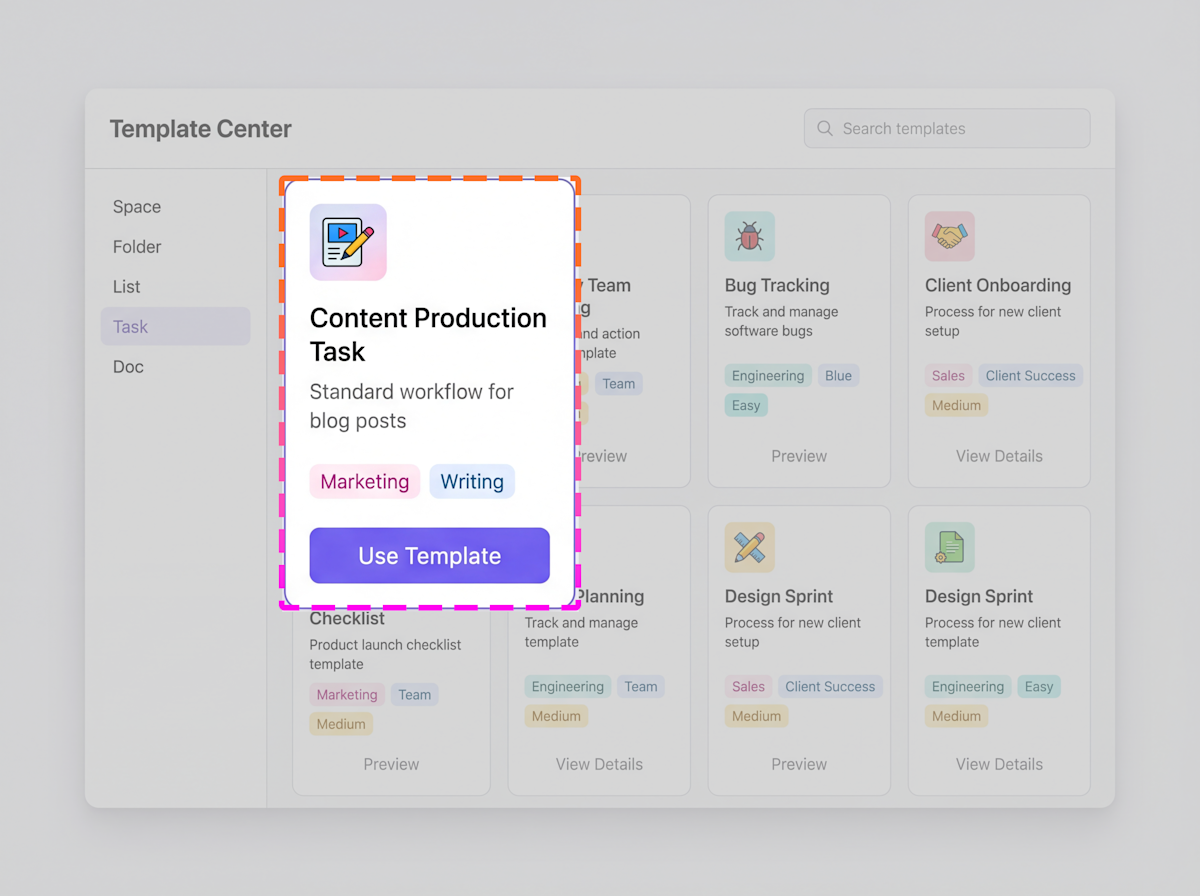Click Sales tag on Client Onboarding card
1200x896 pixels.
tap(948, 376)
